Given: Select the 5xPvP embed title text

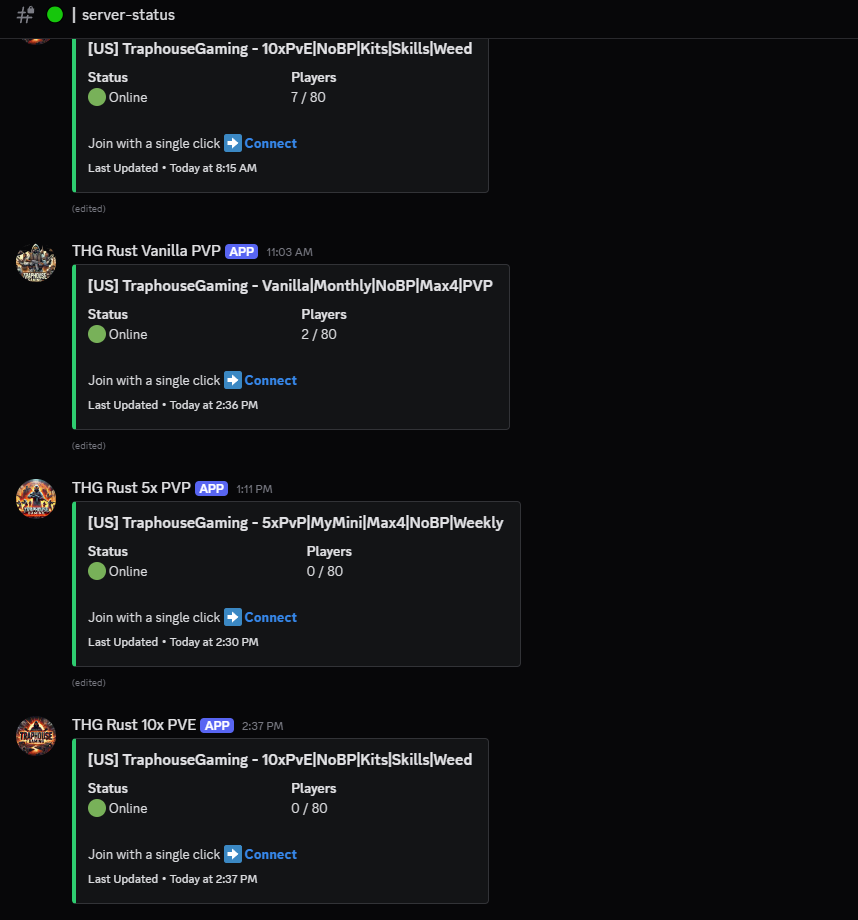Looking at the screenshot, I should pyautogui.click(x=295, y=522).
